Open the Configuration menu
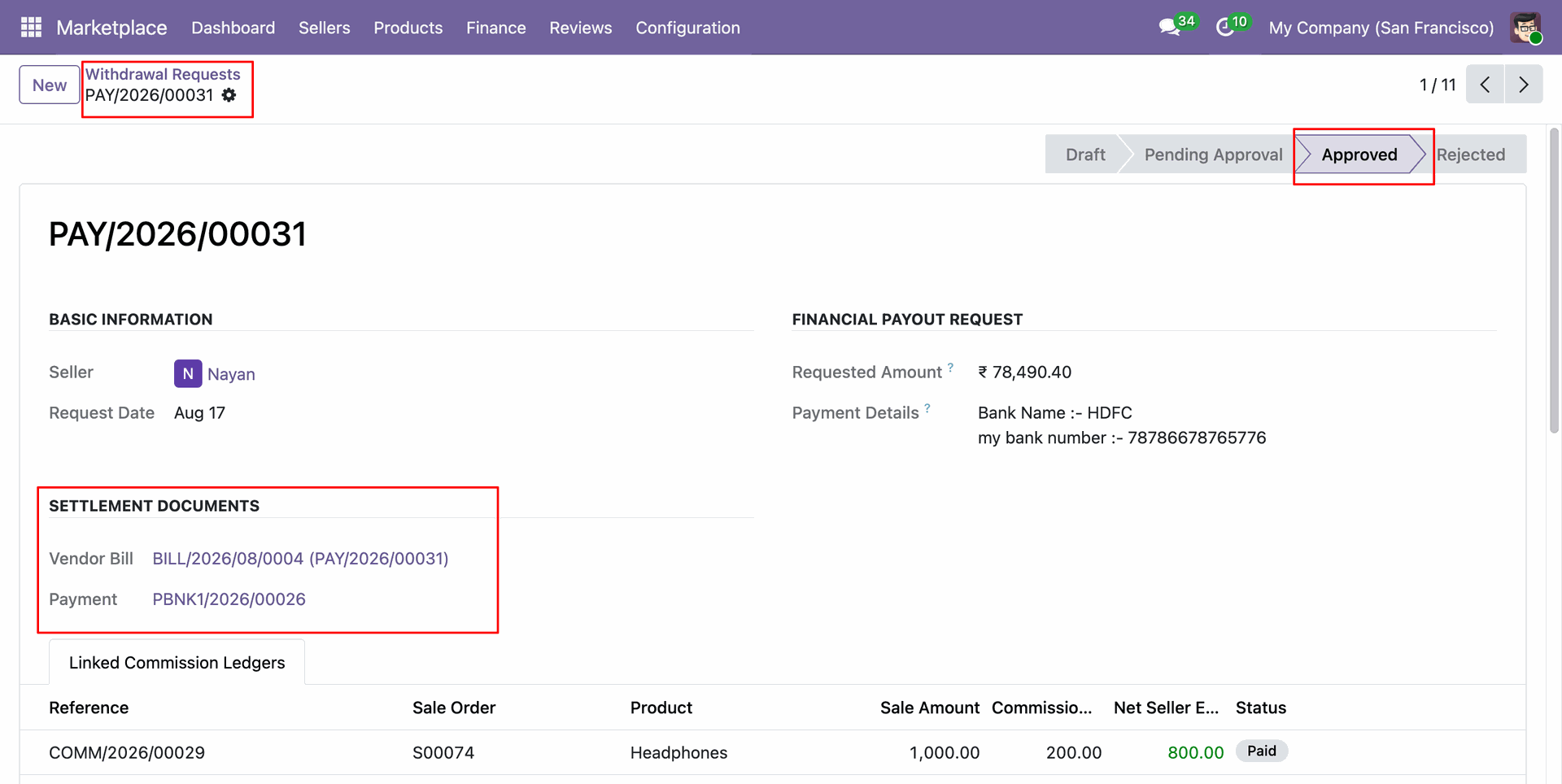1562x784 pixels. tap(687, 28)
